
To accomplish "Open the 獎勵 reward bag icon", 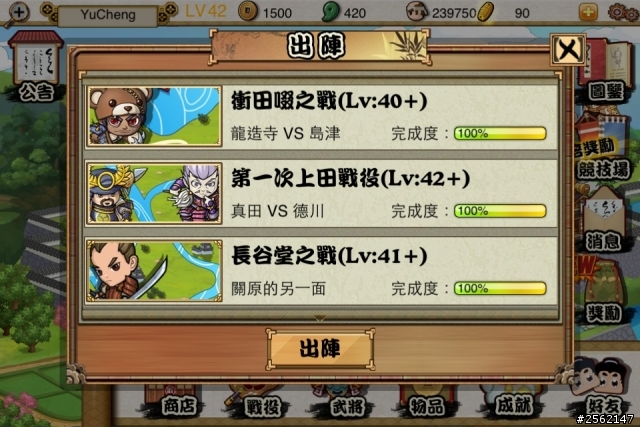I will click(x=604, y=291).
